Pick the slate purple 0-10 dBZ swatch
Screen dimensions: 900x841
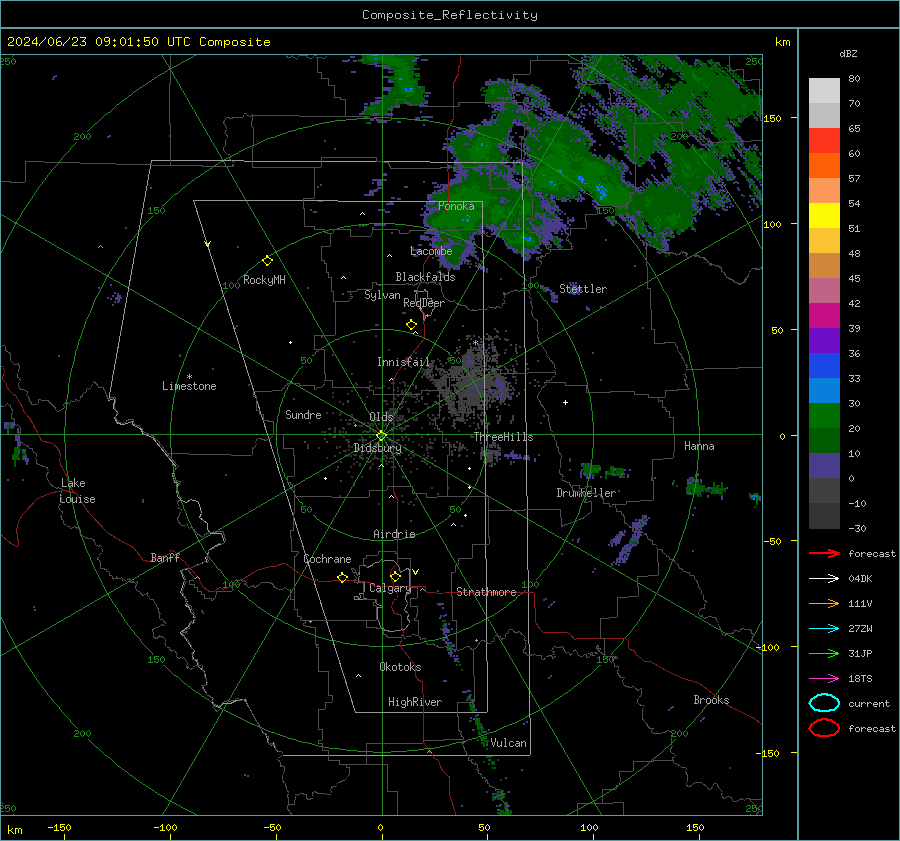point(824,466)
